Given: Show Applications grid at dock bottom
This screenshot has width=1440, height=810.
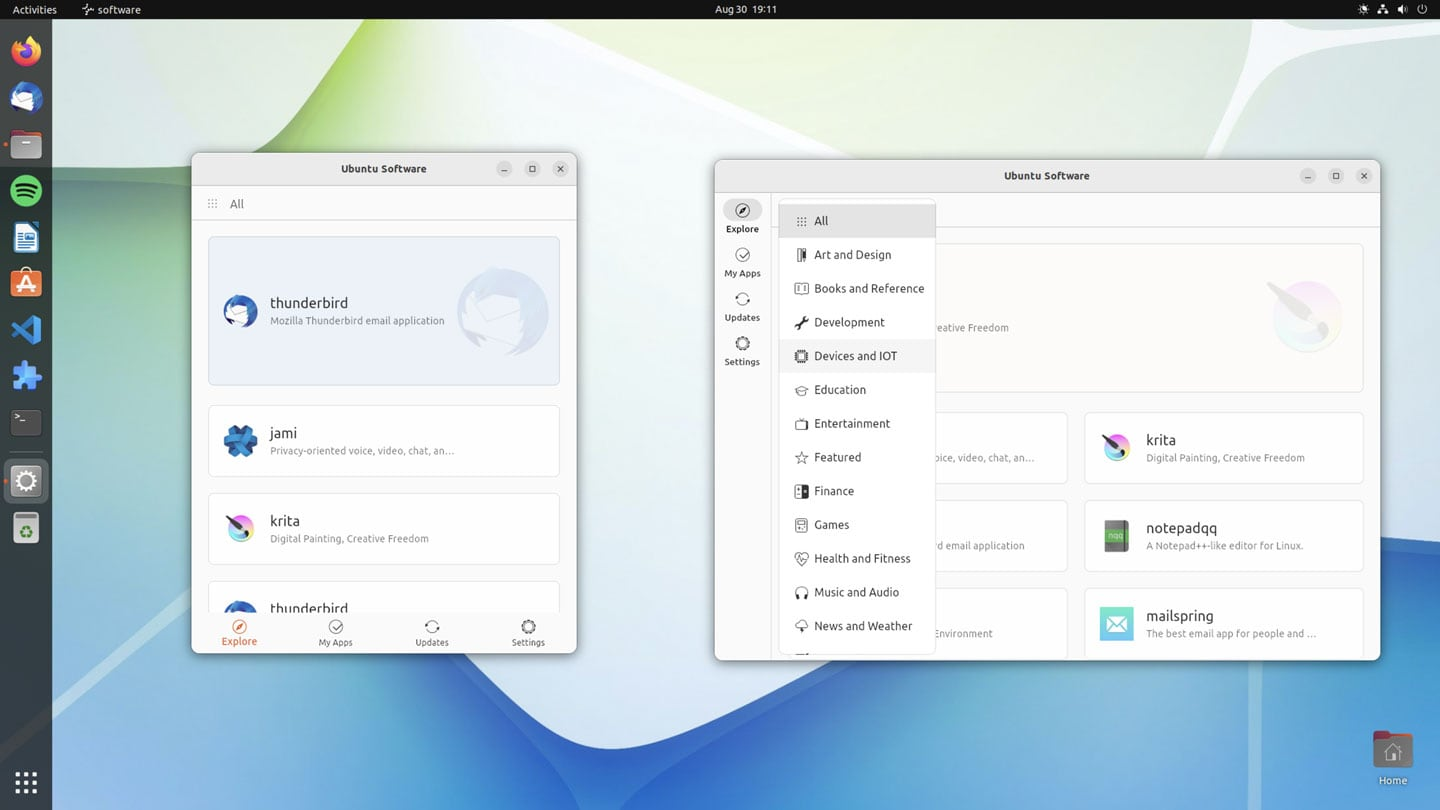Looking at the screenshot, I should point(26,782).
